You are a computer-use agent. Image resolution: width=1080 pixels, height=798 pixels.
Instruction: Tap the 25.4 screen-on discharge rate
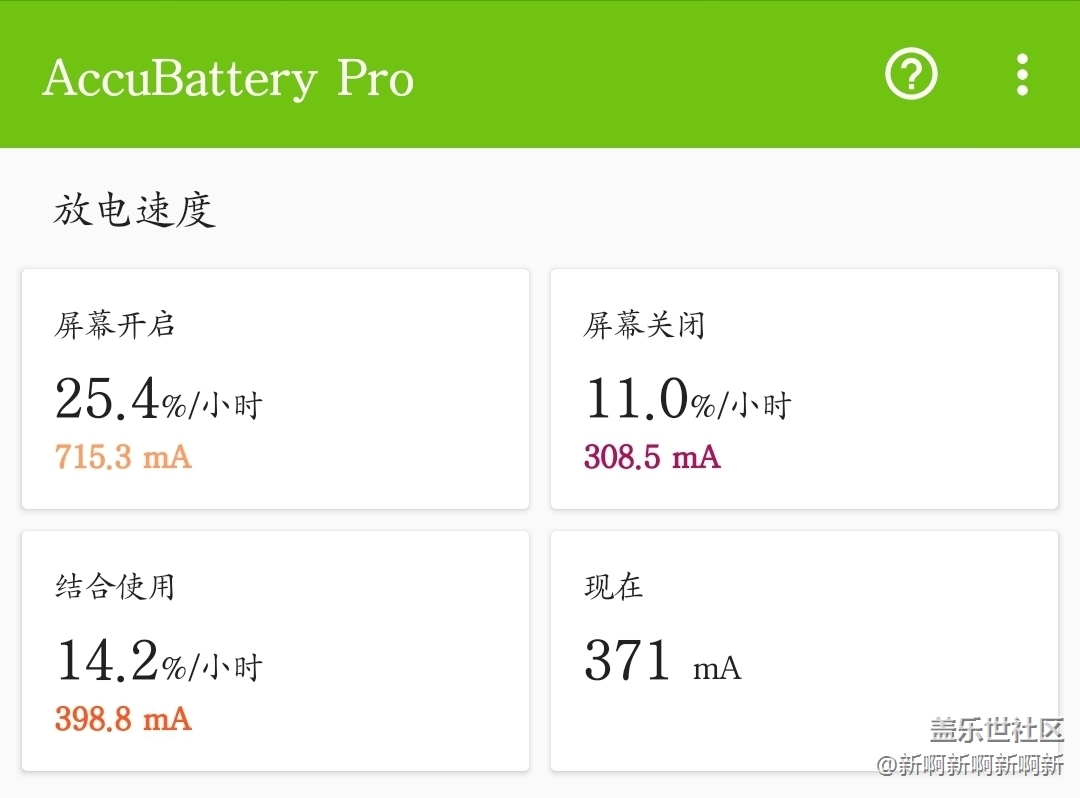pos(107,399)
